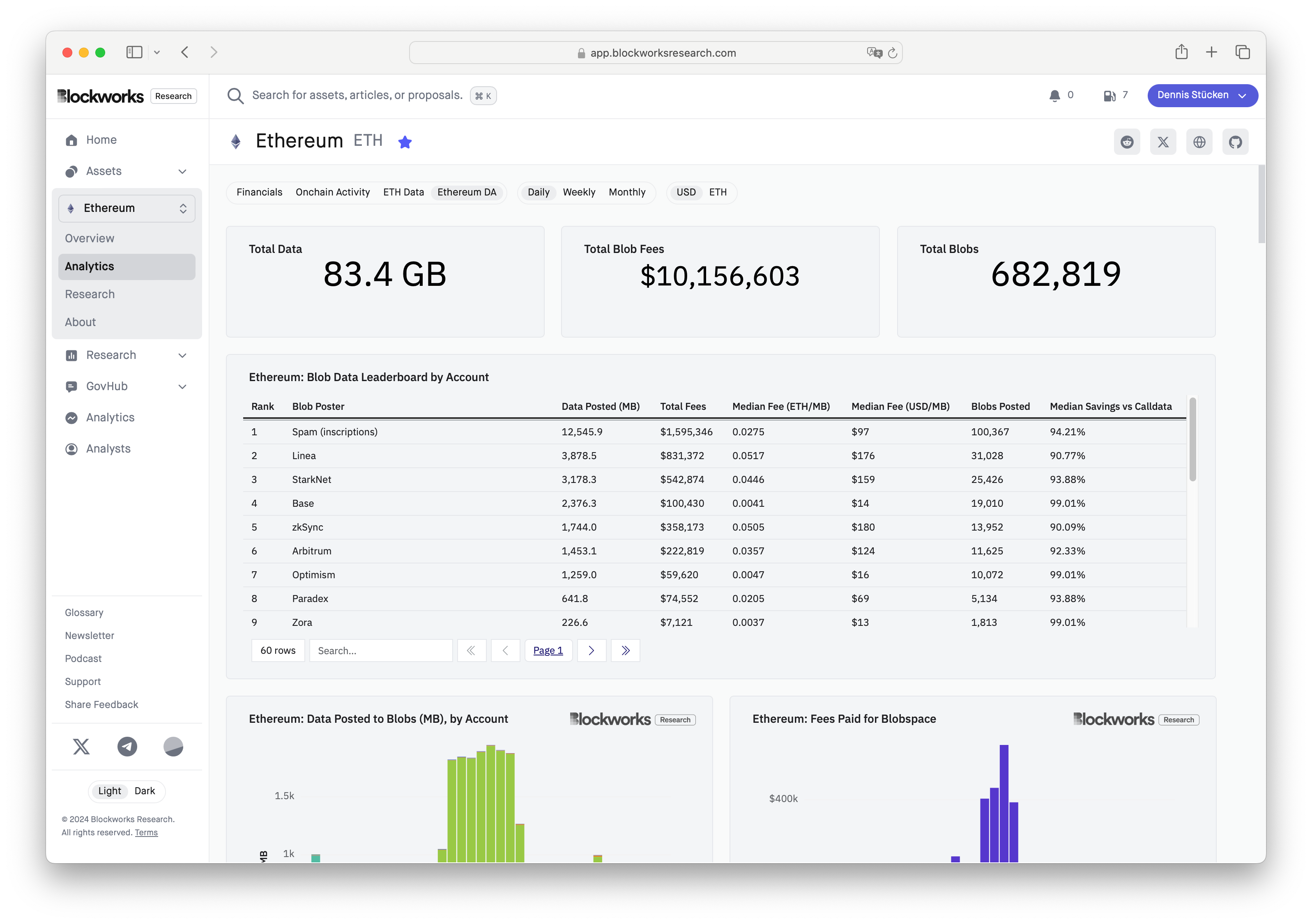Open the Onchain Activity tab
The image size is (1312, 924).
pos(333,193)
